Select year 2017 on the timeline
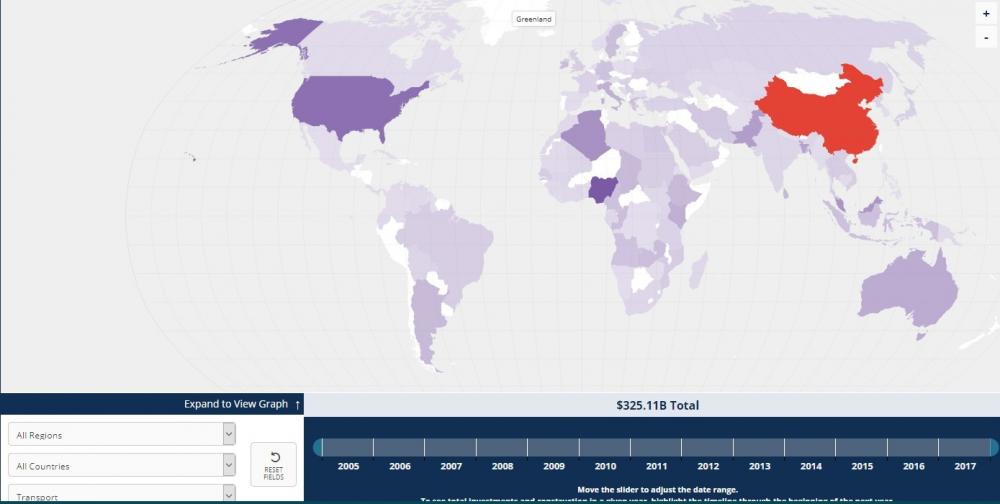 point(965,466)
